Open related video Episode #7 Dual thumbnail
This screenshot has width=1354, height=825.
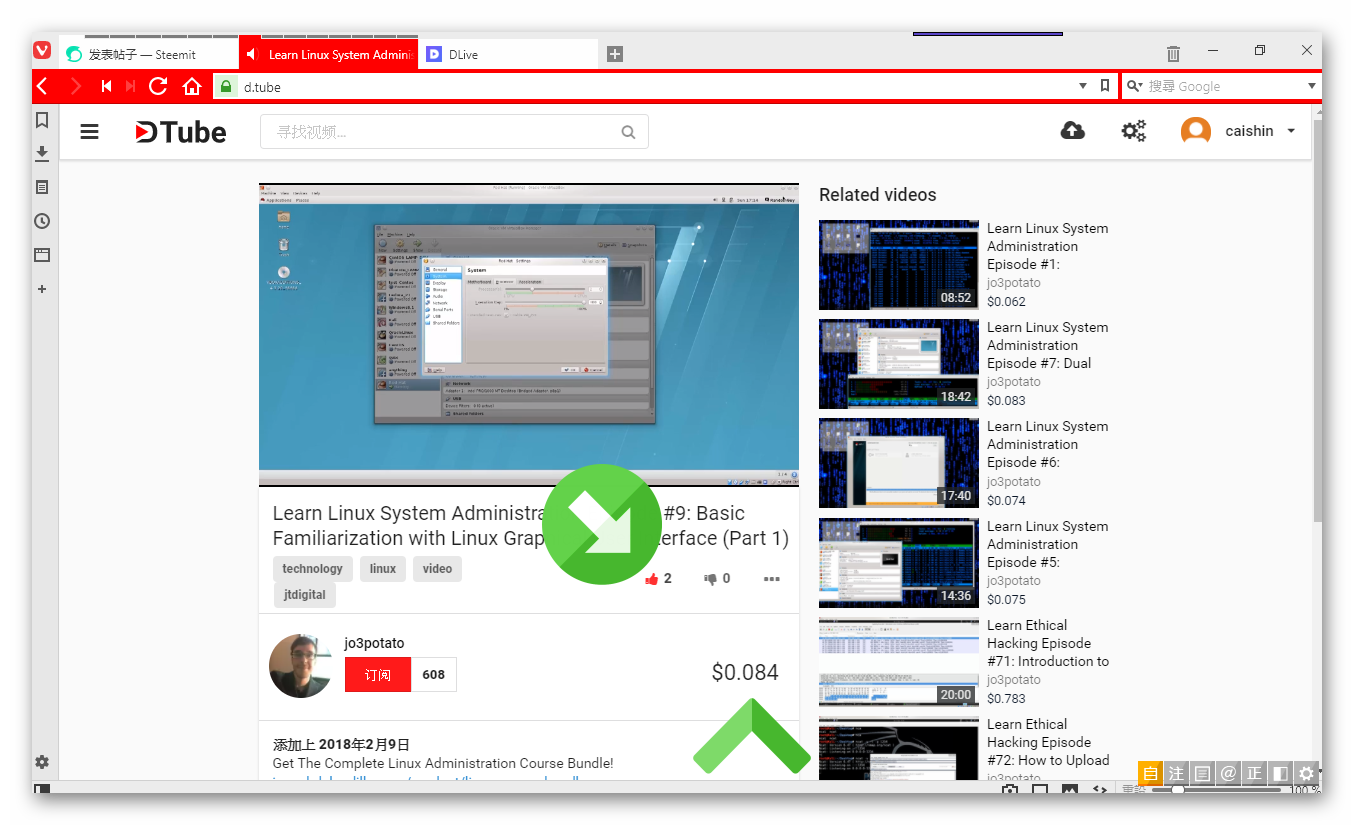point(899,364)
